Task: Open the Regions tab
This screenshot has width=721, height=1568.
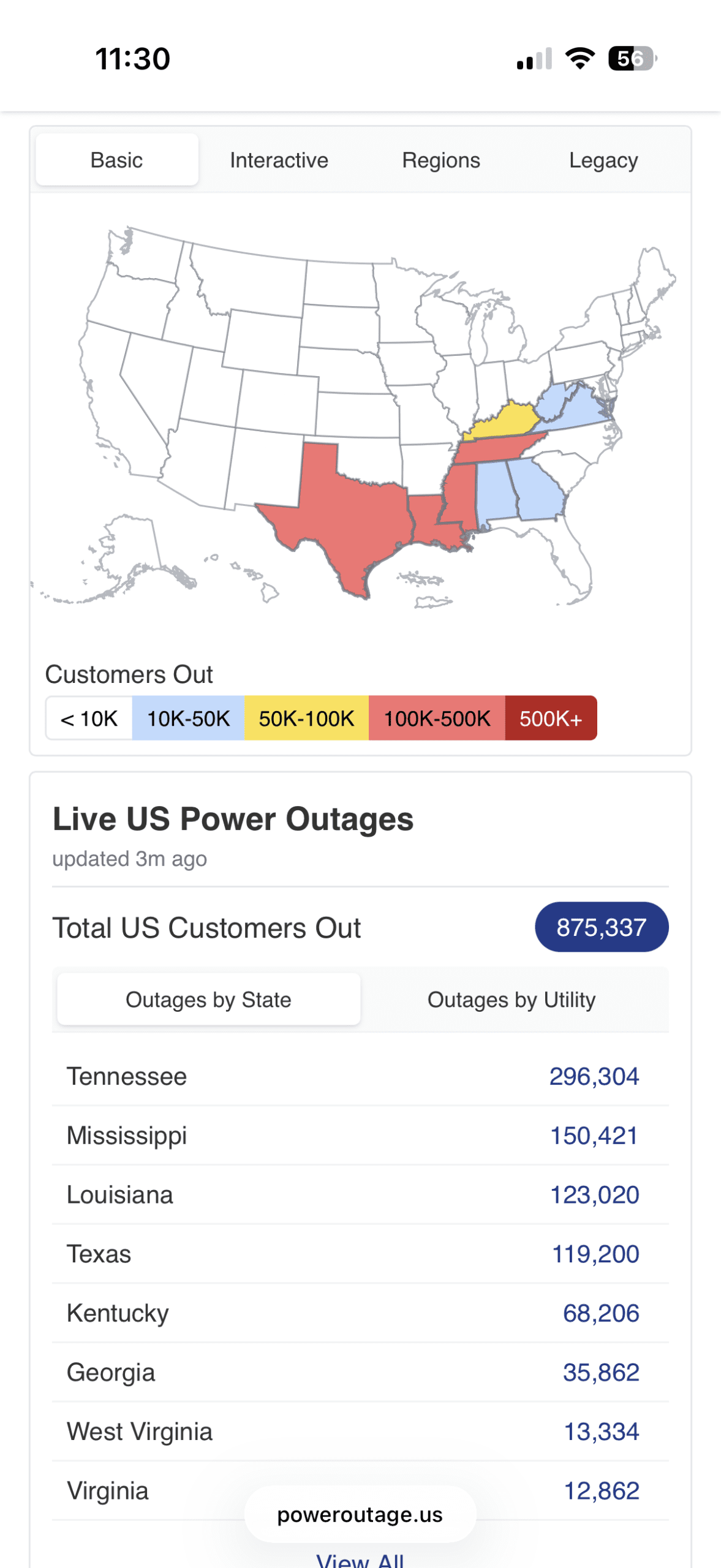Action: [441, 160]
